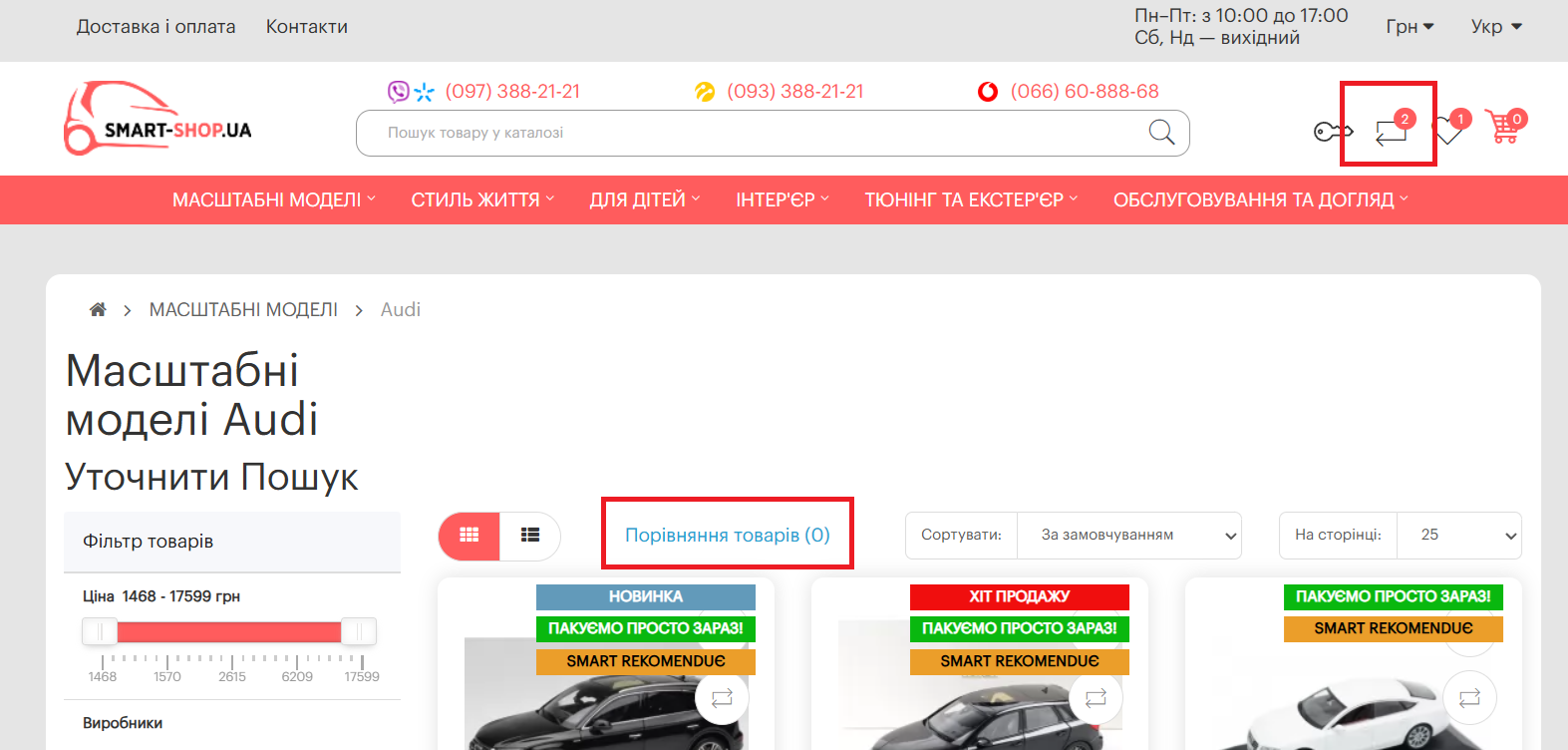
Task: Click the 'Порівняння товарів (0)' link
Action: [727, 536]
